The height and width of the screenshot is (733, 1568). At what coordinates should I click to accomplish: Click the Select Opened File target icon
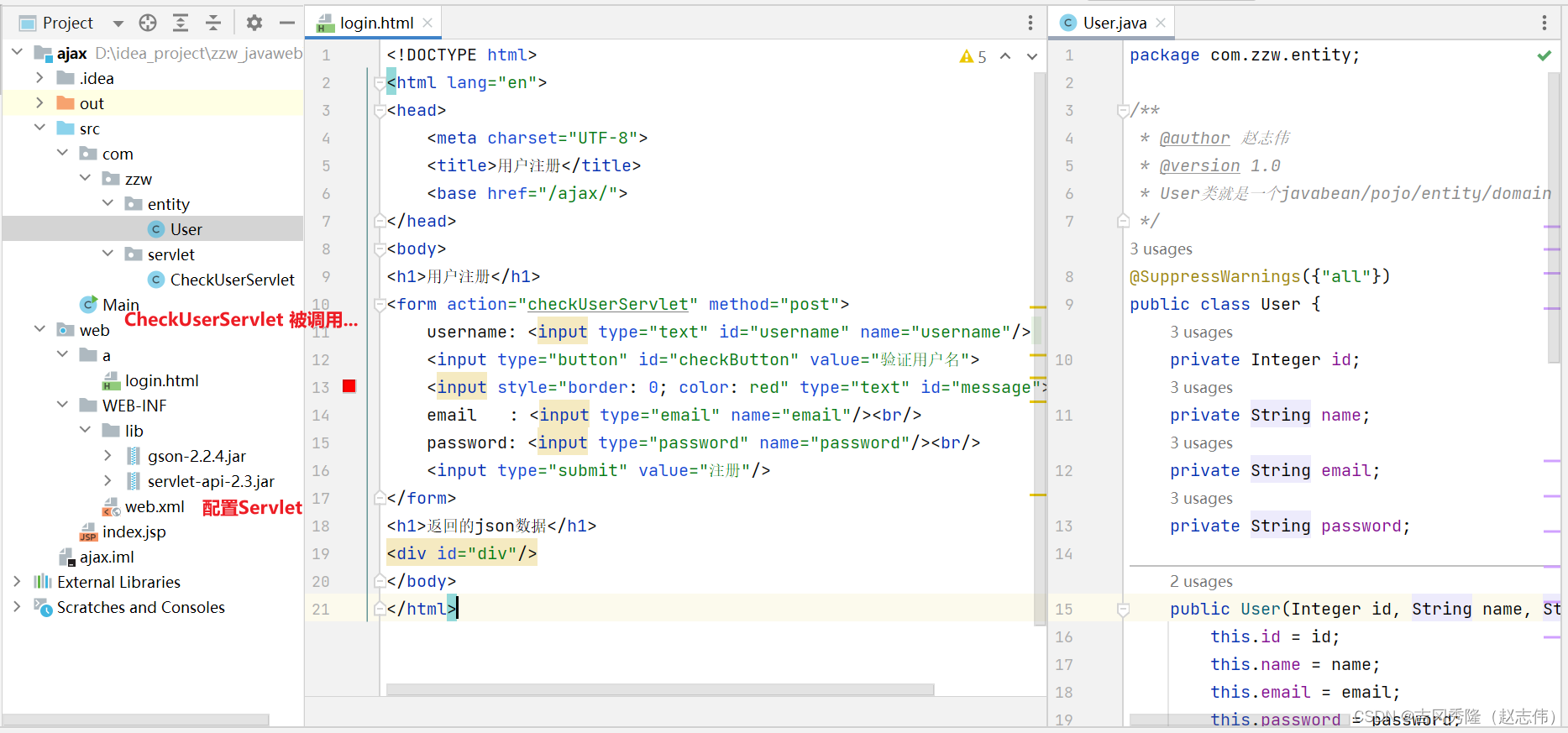pos(148,23)
